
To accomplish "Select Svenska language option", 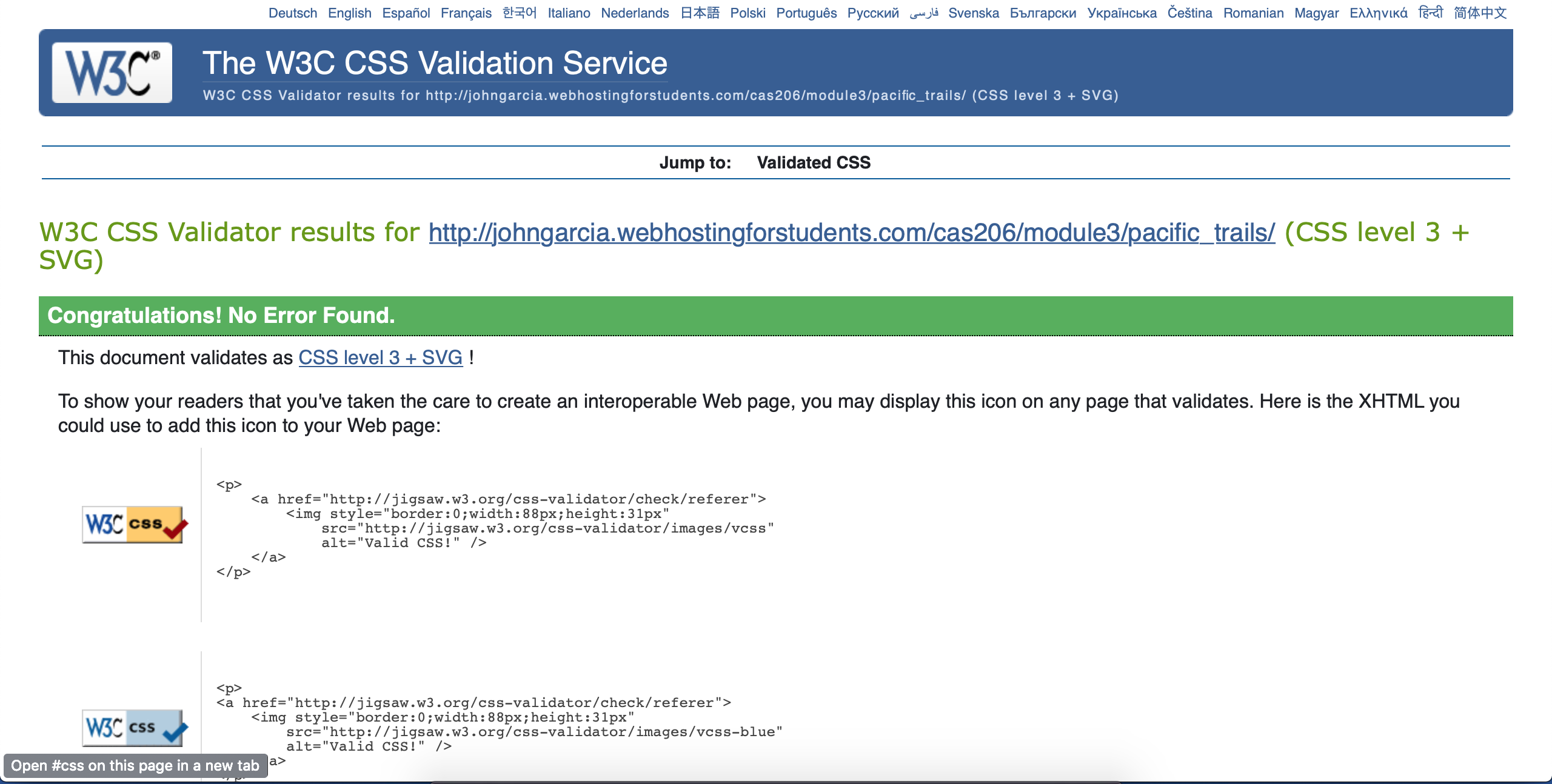I will (973, 13).
